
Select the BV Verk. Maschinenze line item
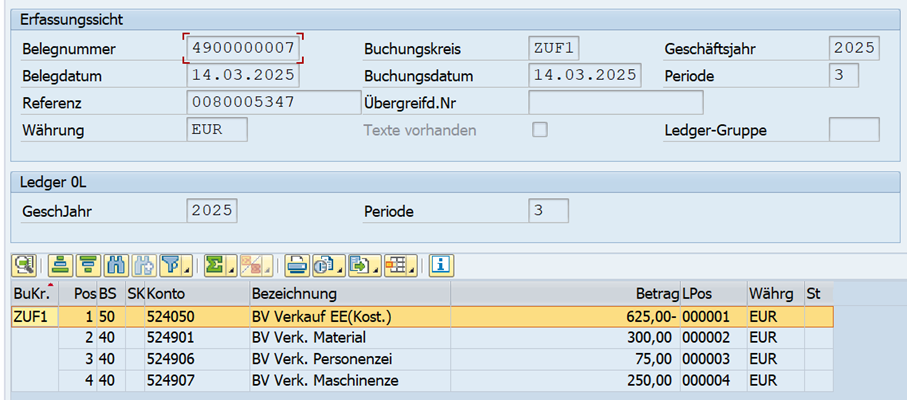coord(422,381)
